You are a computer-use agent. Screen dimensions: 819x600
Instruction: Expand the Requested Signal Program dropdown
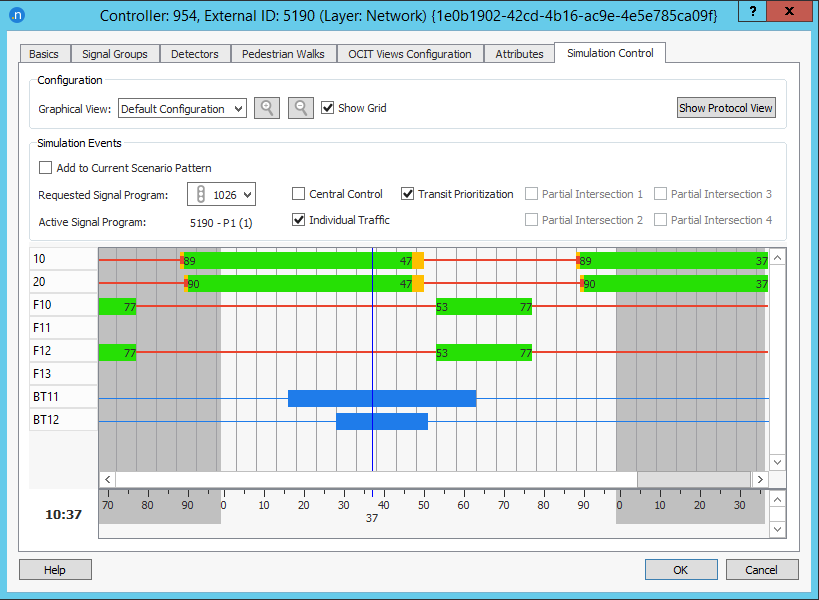[x=246, y=194]
